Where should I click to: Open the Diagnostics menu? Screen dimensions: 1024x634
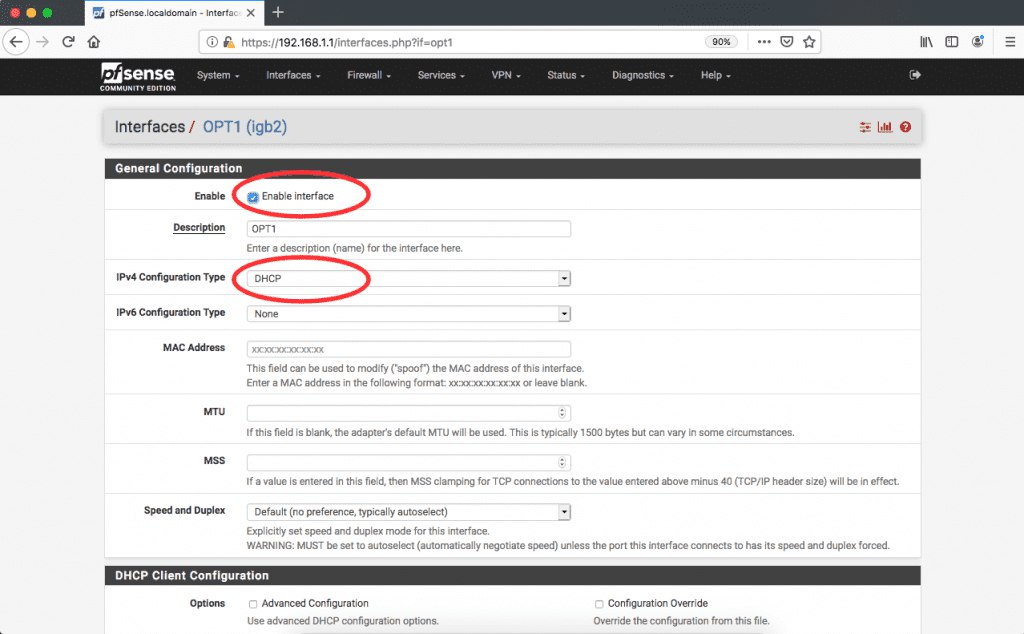[643, 75]
